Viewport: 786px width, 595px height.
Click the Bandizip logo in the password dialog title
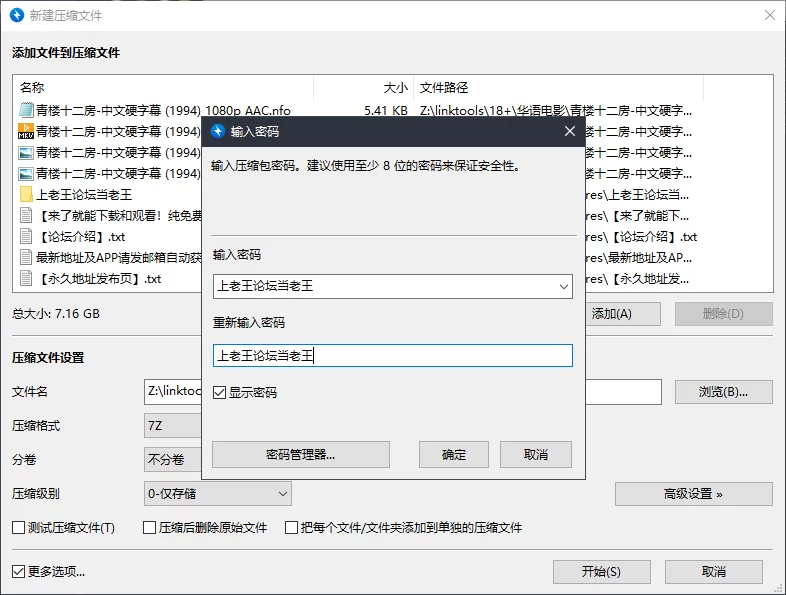tap(218, 131)
